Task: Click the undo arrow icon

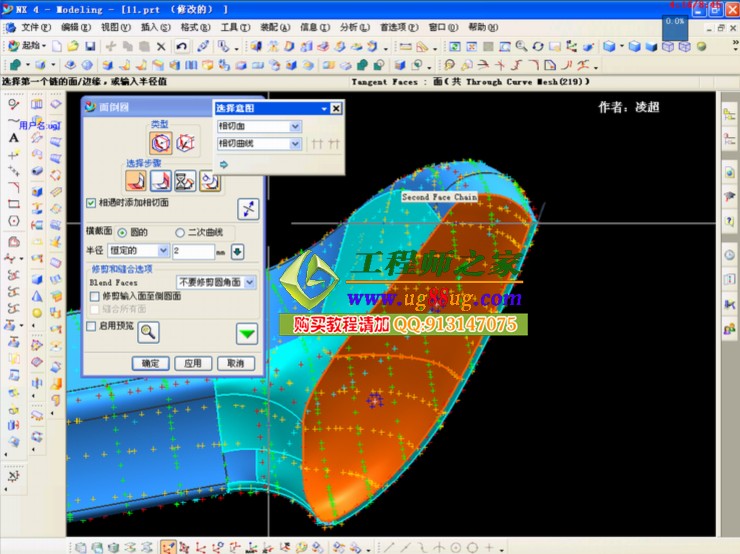Action: click(181, 46)
